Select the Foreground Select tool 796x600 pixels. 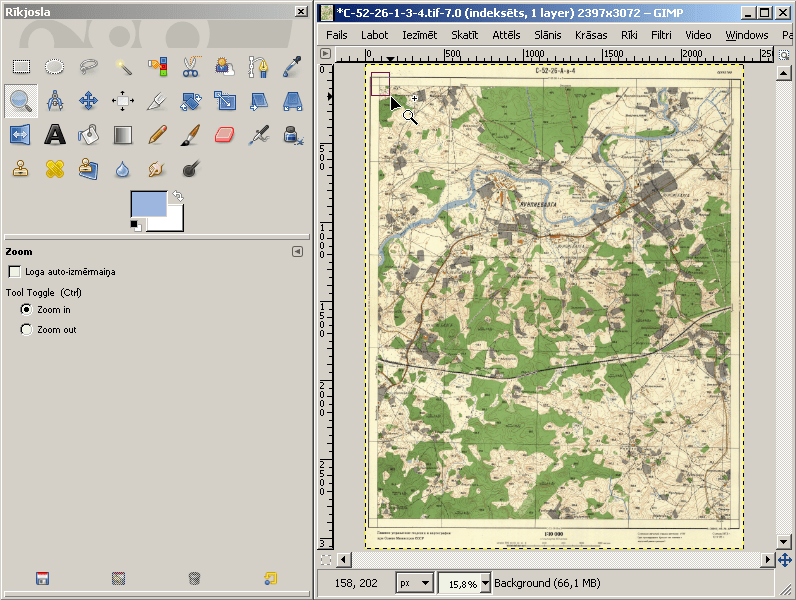coord(224,66)
